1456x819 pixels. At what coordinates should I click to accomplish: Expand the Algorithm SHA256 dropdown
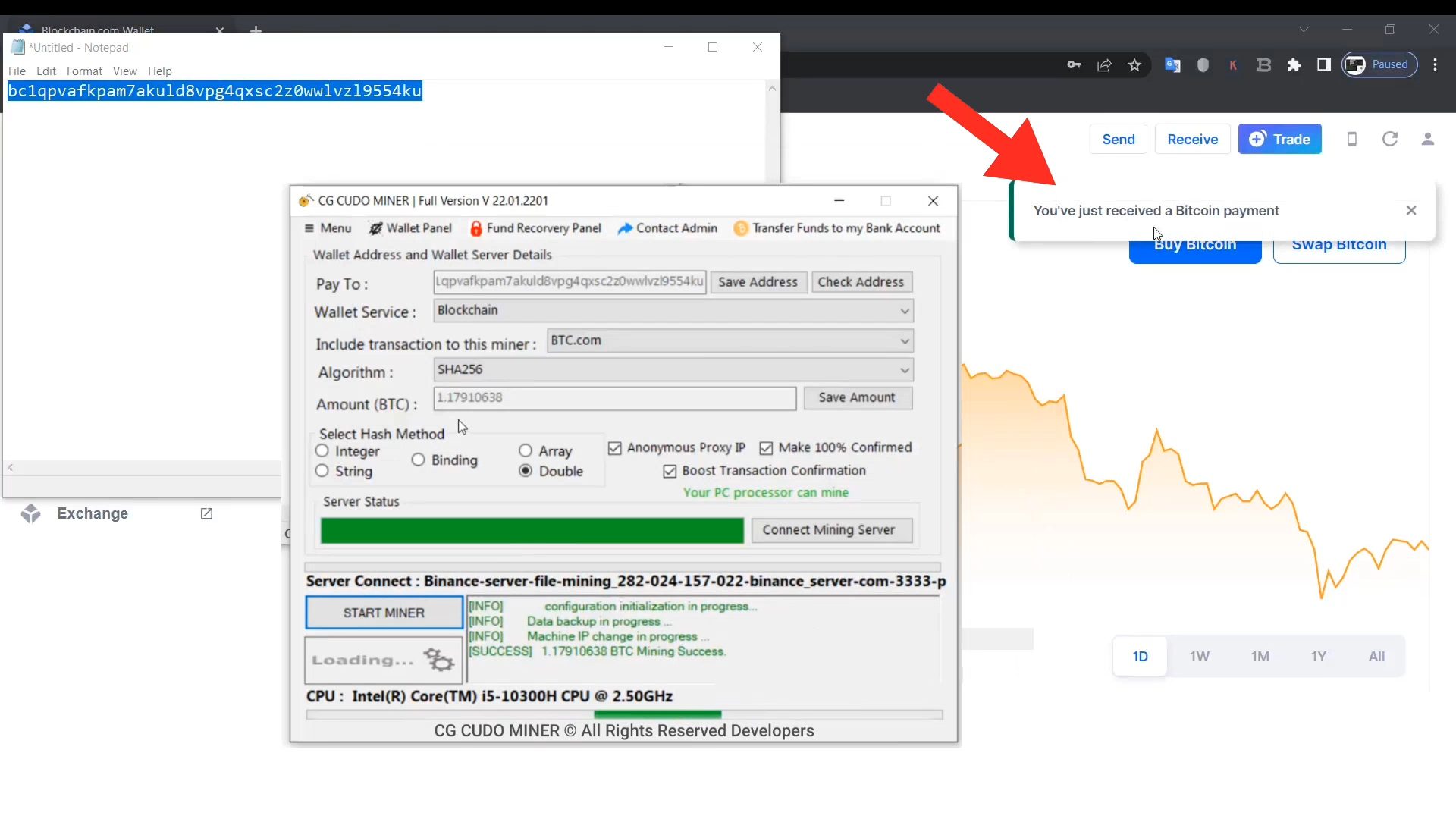[x=902, y=370]
